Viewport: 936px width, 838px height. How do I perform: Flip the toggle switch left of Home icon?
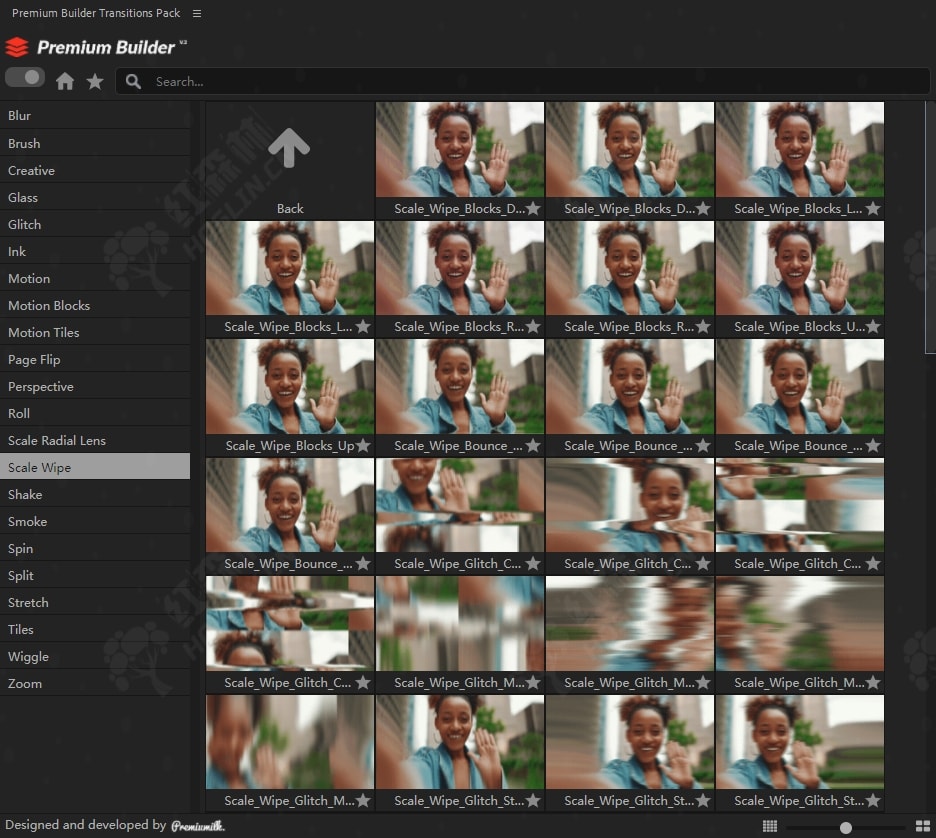[x=25, y=77]
